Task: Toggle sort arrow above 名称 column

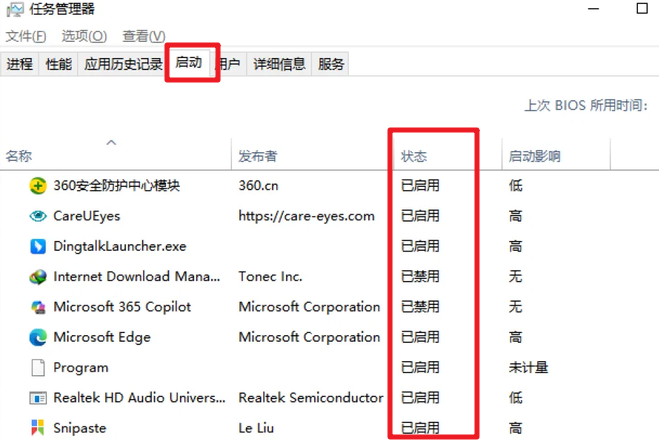Action: (111, 143)
